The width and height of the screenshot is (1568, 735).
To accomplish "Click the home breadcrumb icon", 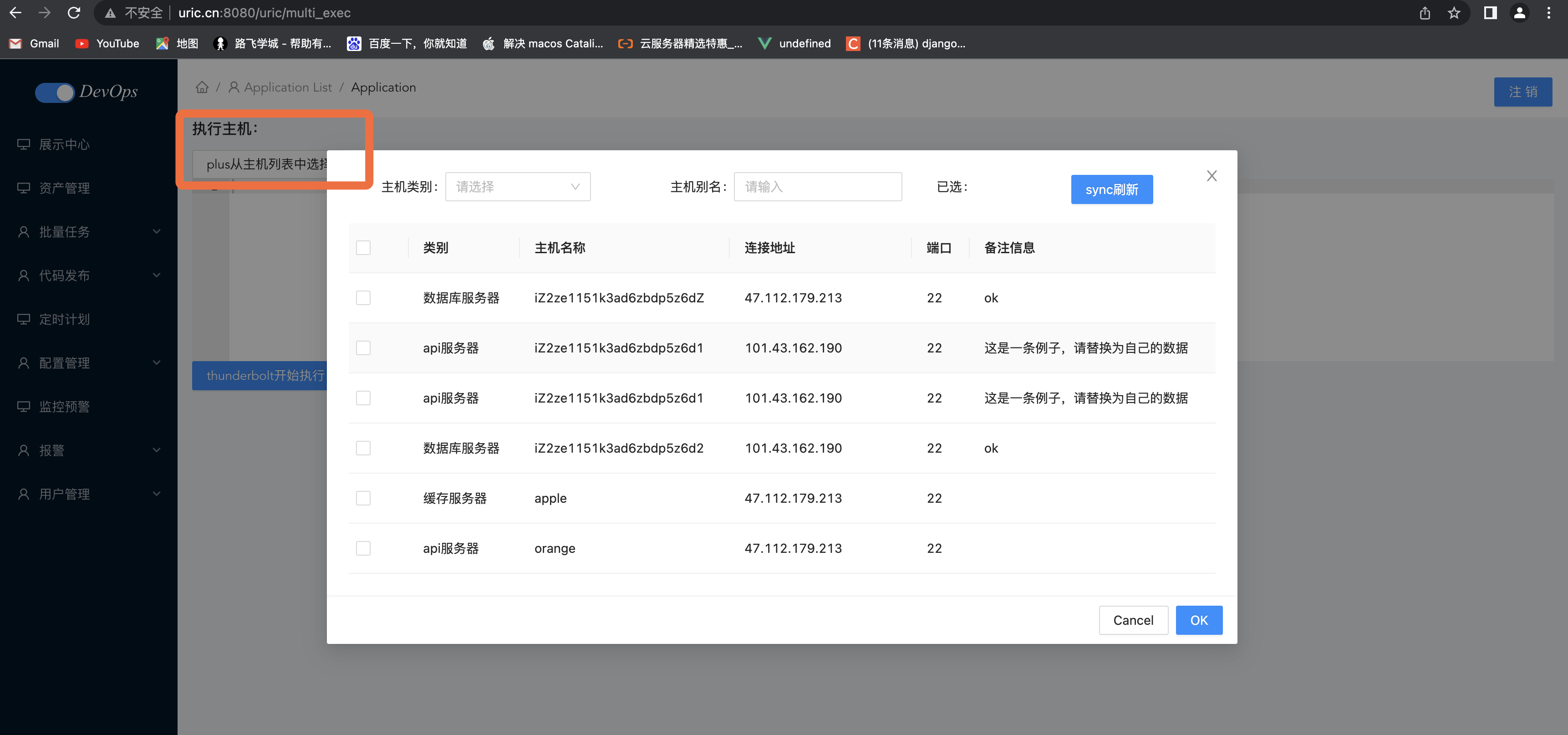I will pyautogui.click(x=202, y=87).
